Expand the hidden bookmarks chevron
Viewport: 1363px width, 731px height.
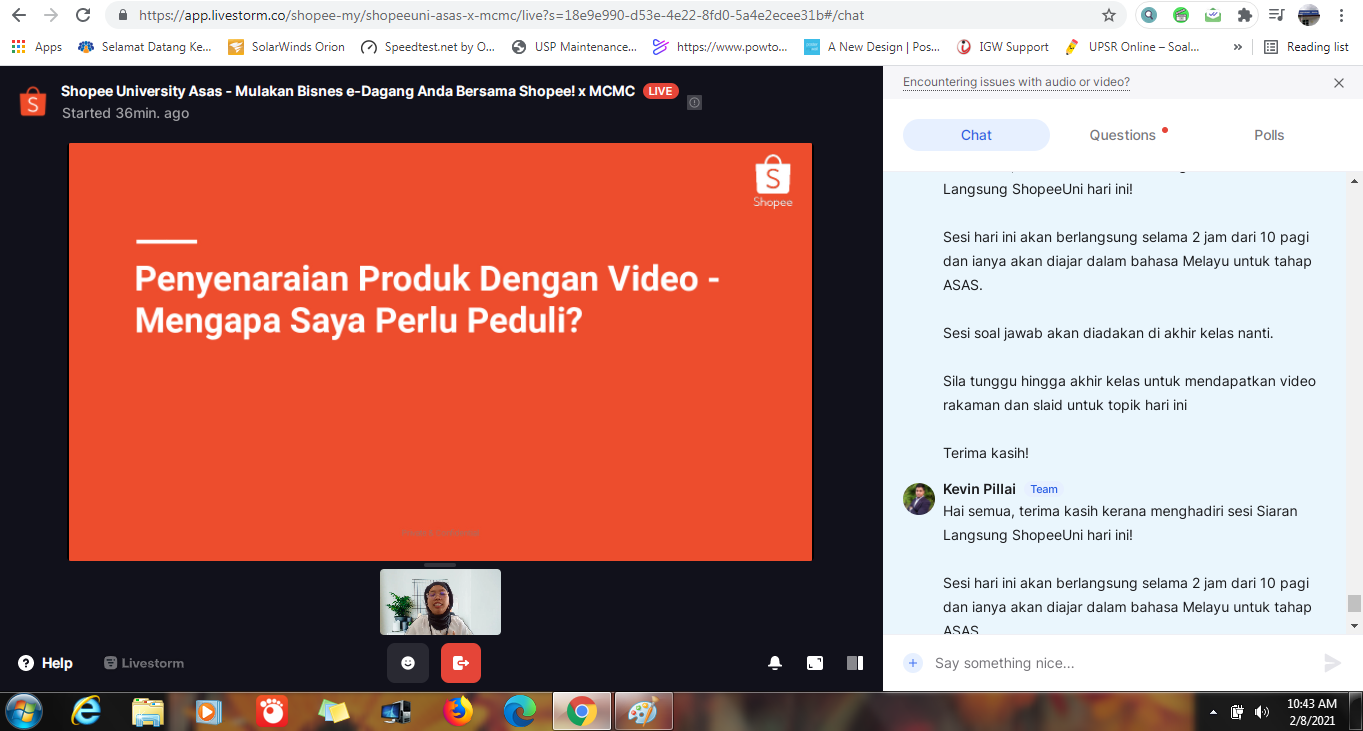(x=1238, y=47)
